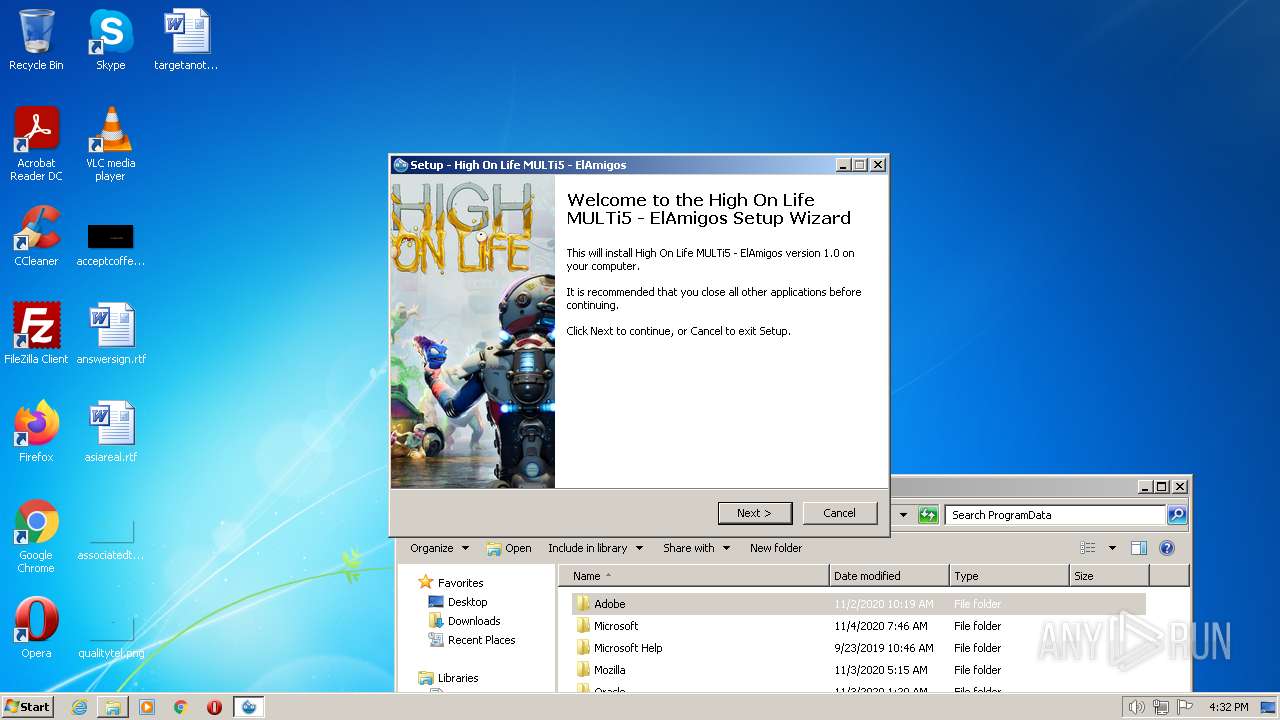Launch VLC media player from desktop
The width and height of the screenshot is (1280, 720).
click(x=110, y=144)
